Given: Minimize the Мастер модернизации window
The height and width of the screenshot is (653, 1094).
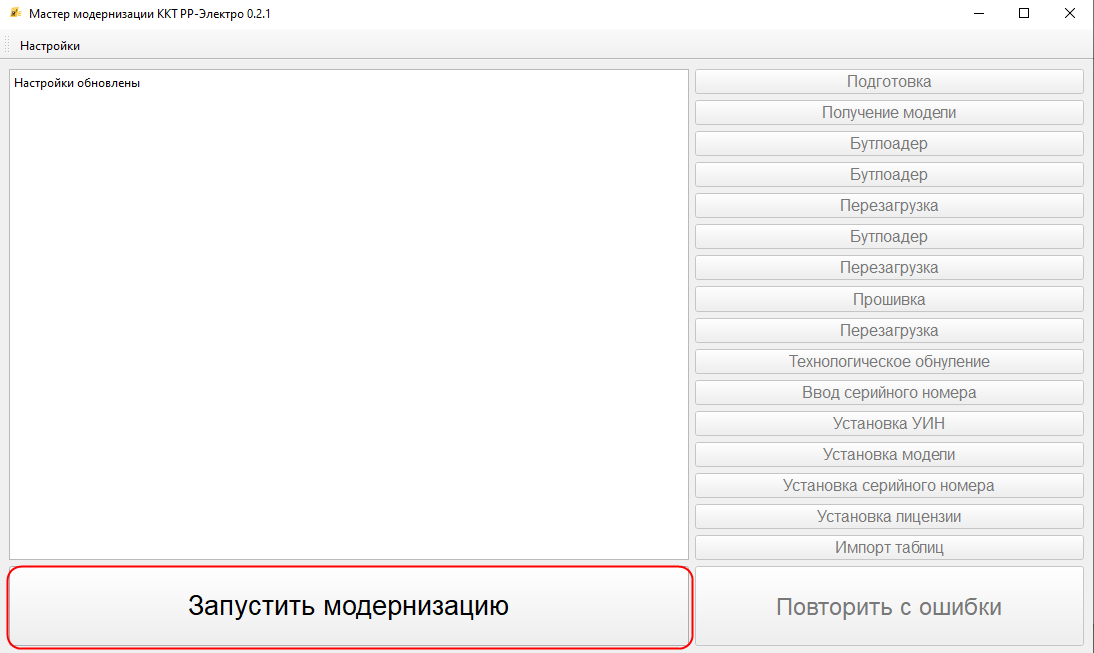Looking at the screenshot, I should [x=977, y=14].
